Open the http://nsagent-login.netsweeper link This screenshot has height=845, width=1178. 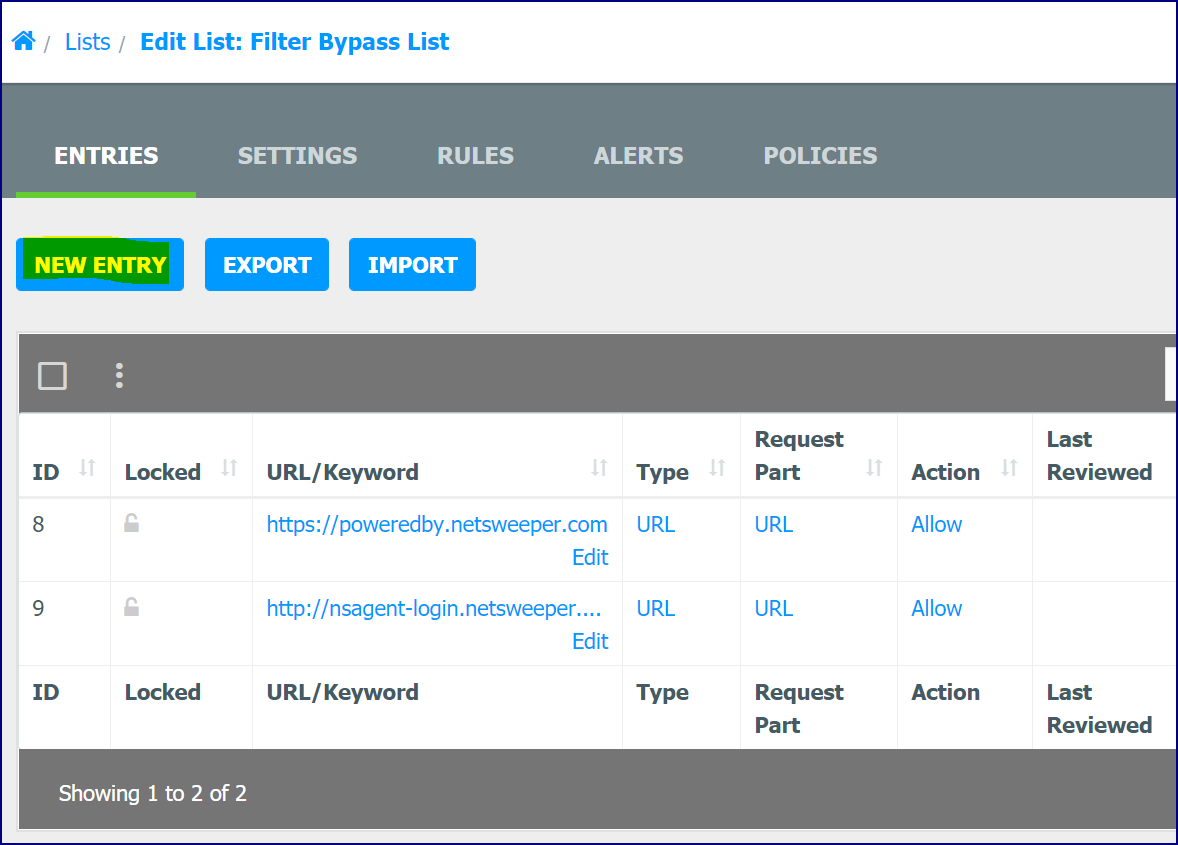(x=434, y=608)
